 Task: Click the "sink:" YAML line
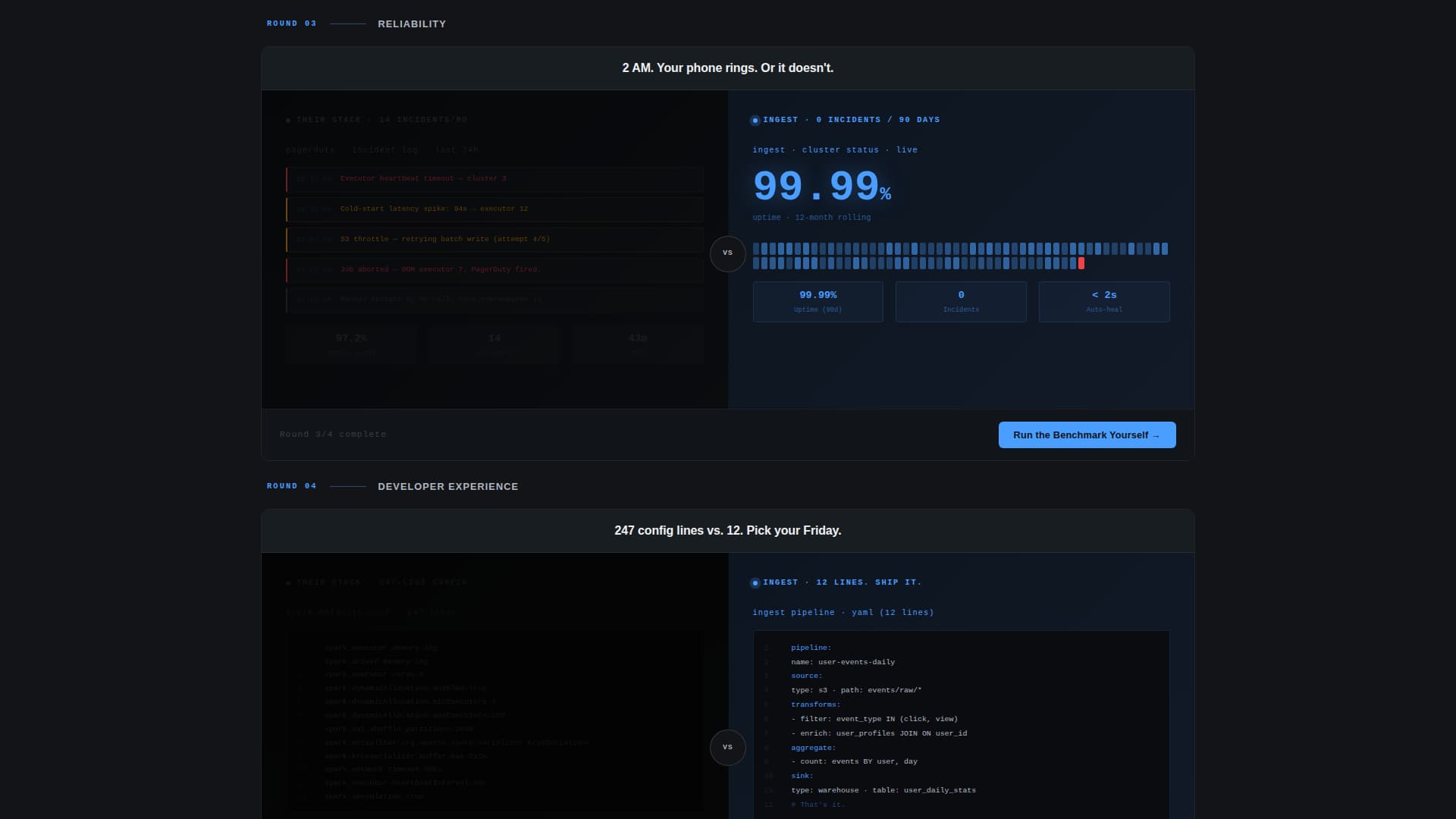pos(802,776)
